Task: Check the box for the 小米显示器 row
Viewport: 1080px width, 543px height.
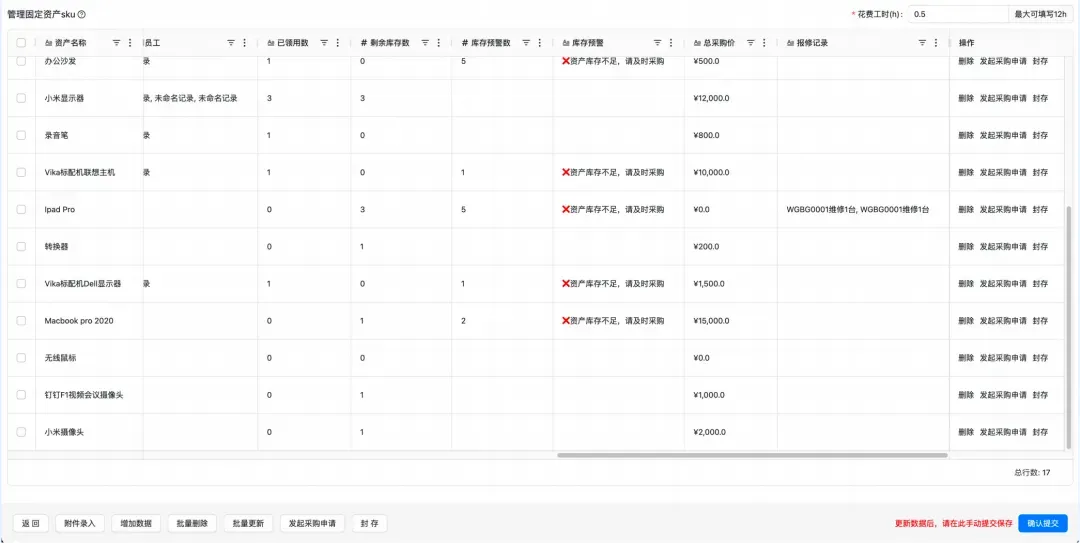Action: point(21,99)
